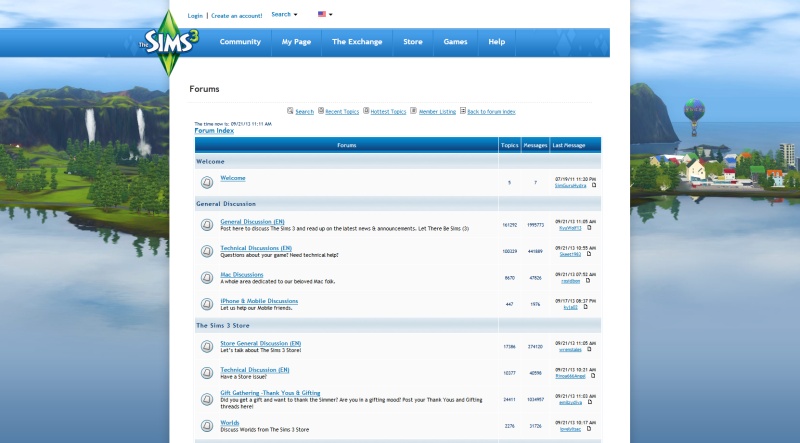
Task: Open the SimGuruHydra user profile link
Action: (x=570, y=186)
